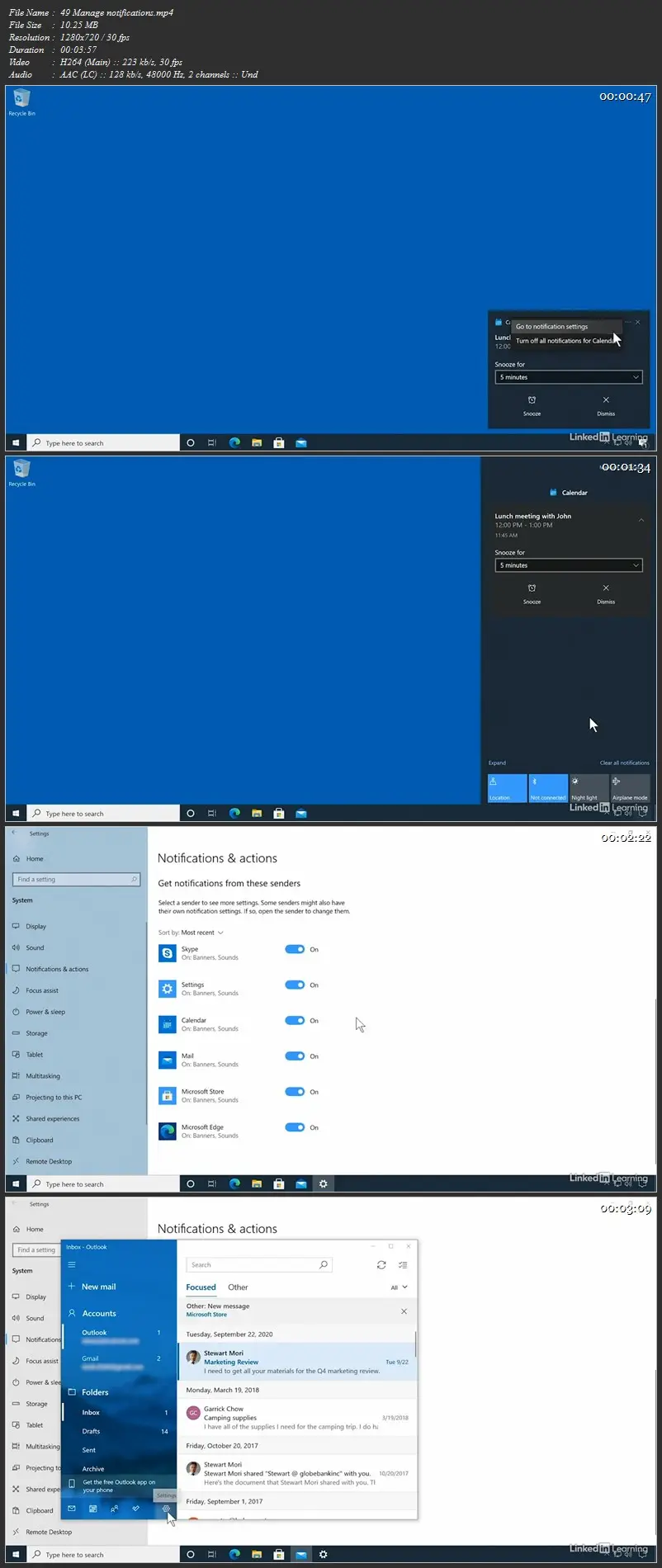This screenshot has height=1568, width=662.
Task: Collapse the Lunch meeting notification chevron
Action: click(x=641, y=520)
